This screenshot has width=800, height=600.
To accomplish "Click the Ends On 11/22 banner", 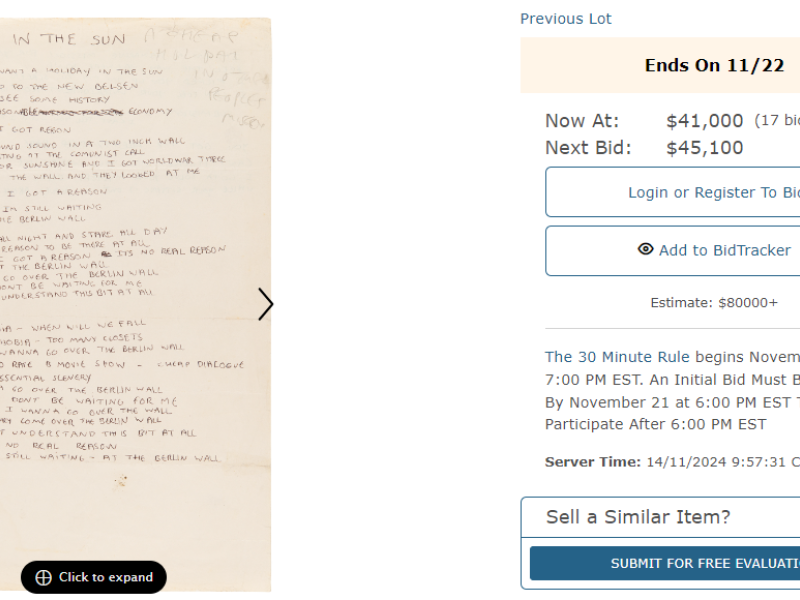I will click(715, 66).
